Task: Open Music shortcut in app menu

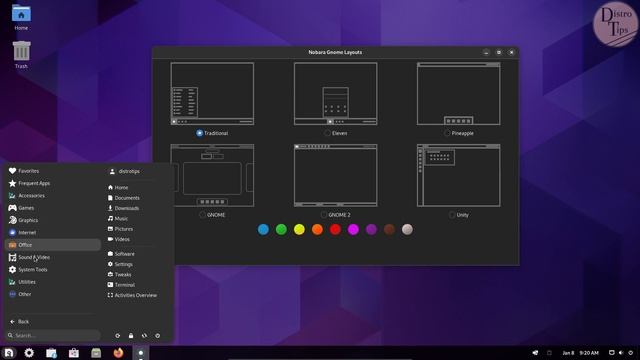Action: pos(118,218)
